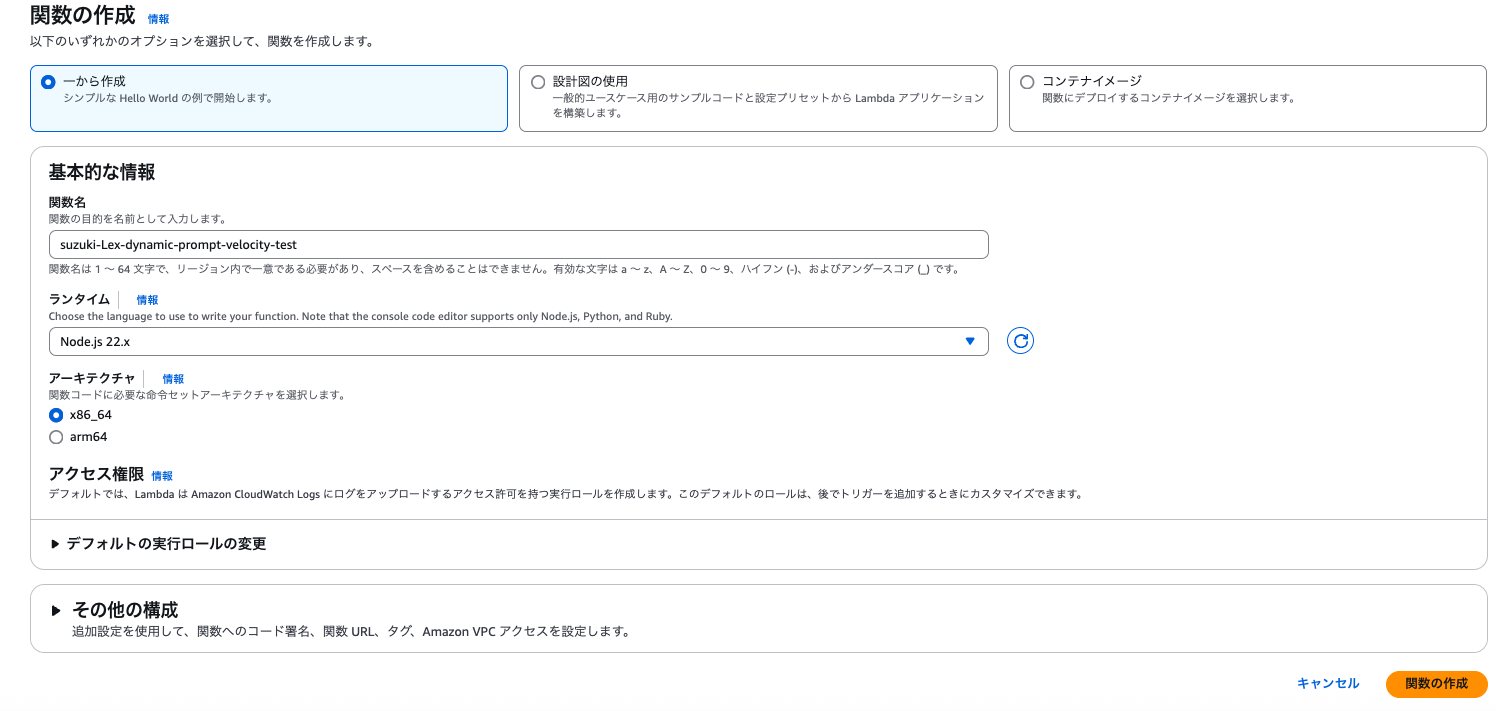Screen dimensions: 1496x711
Task: Cancel function creation via キャンセル
Action: tap(1327, 684)
